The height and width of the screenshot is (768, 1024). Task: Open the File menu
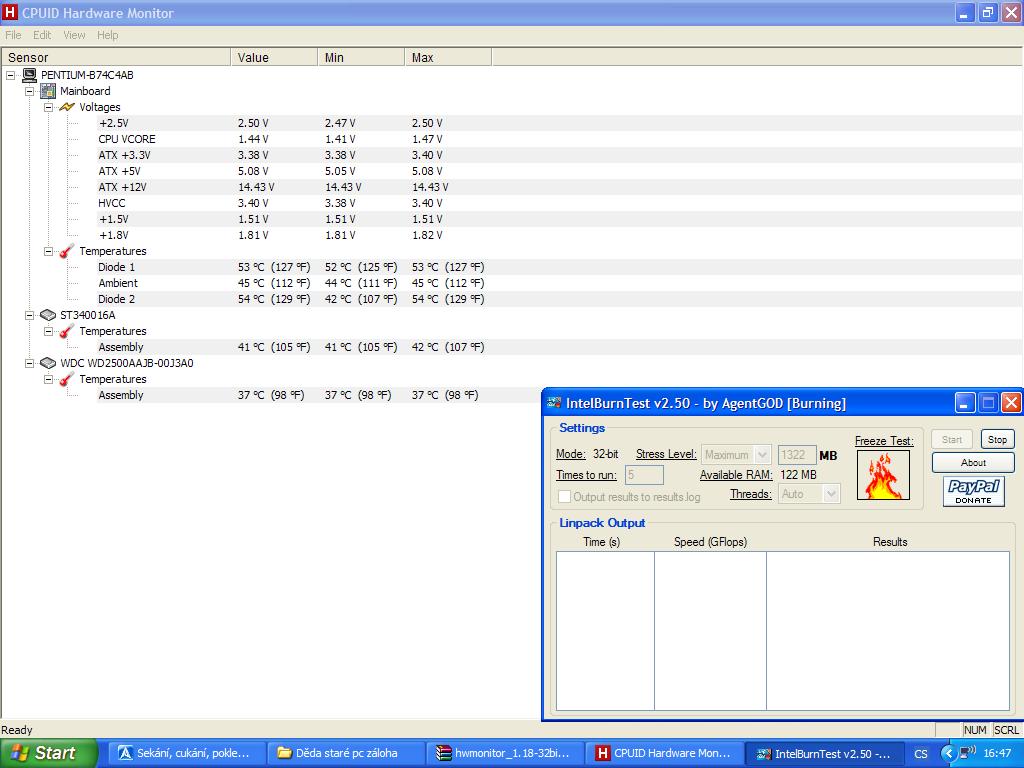point(13,35)
